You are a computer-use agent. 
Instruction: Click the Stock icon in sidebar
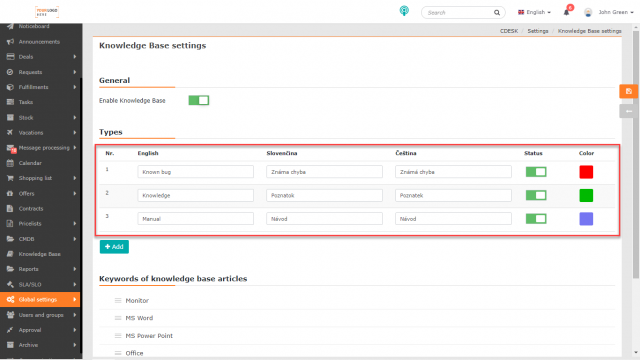pos(10,118)
